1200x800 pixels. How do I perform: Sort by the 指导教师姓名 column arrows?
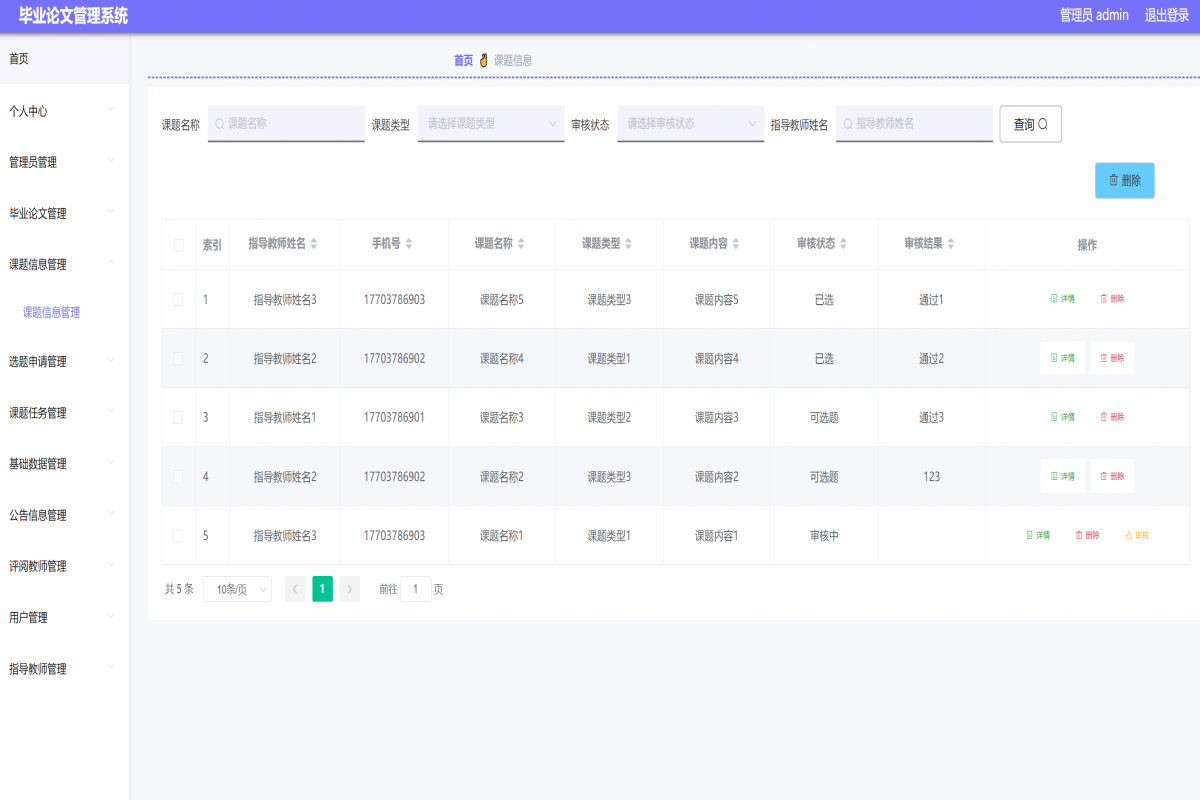pos(314,244)
